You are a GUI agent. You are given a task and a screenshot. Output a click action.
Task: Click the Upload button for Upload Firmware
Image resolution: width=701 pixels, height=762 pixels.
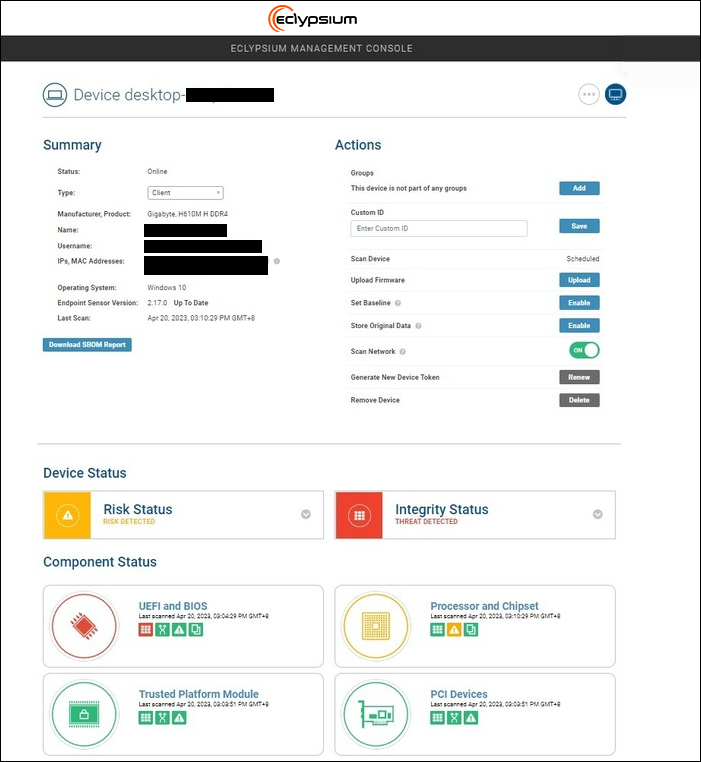pyautogui.click(x=579, y=280)
